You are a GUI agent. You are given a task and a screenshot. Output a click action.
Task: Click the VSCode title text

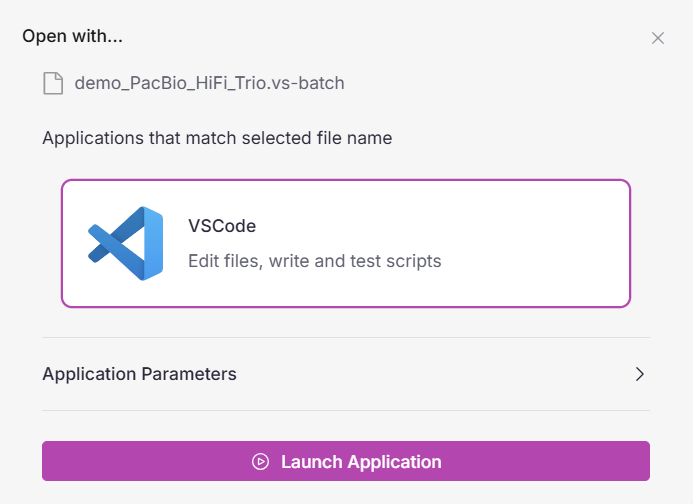(221, 226)
